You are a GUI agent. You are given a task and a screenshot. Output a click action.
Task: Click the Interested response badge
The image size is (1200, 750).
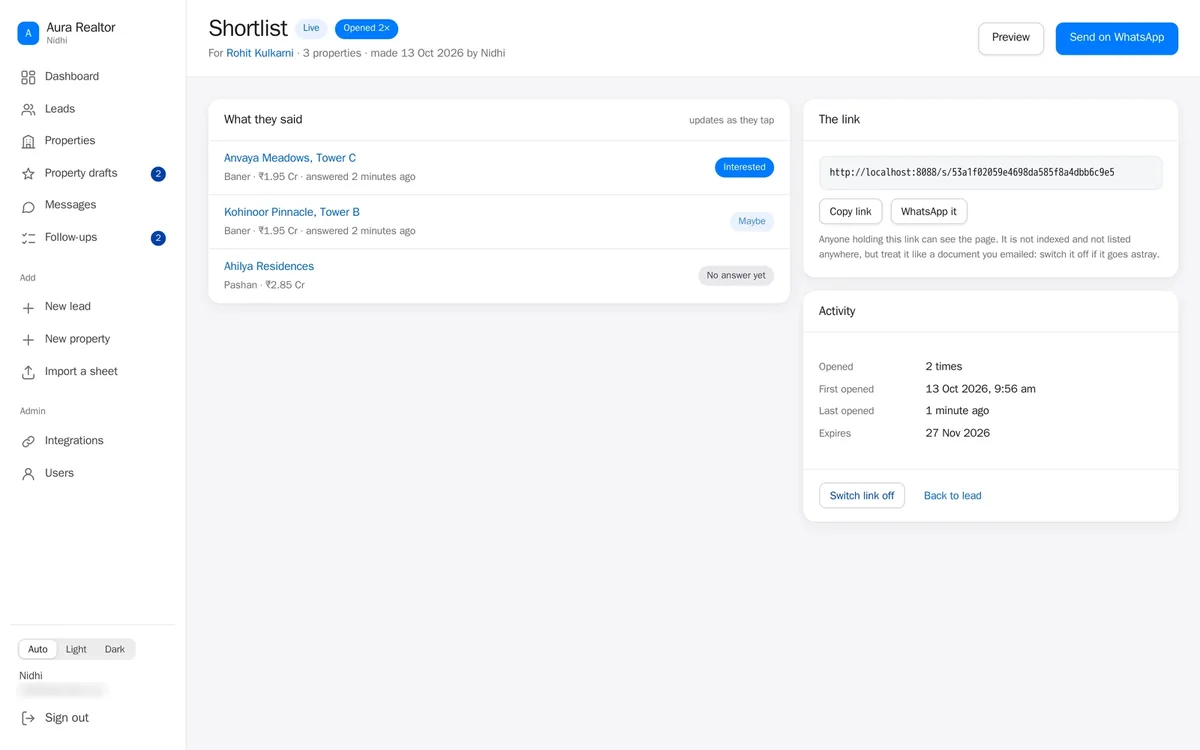coord(744,168)
